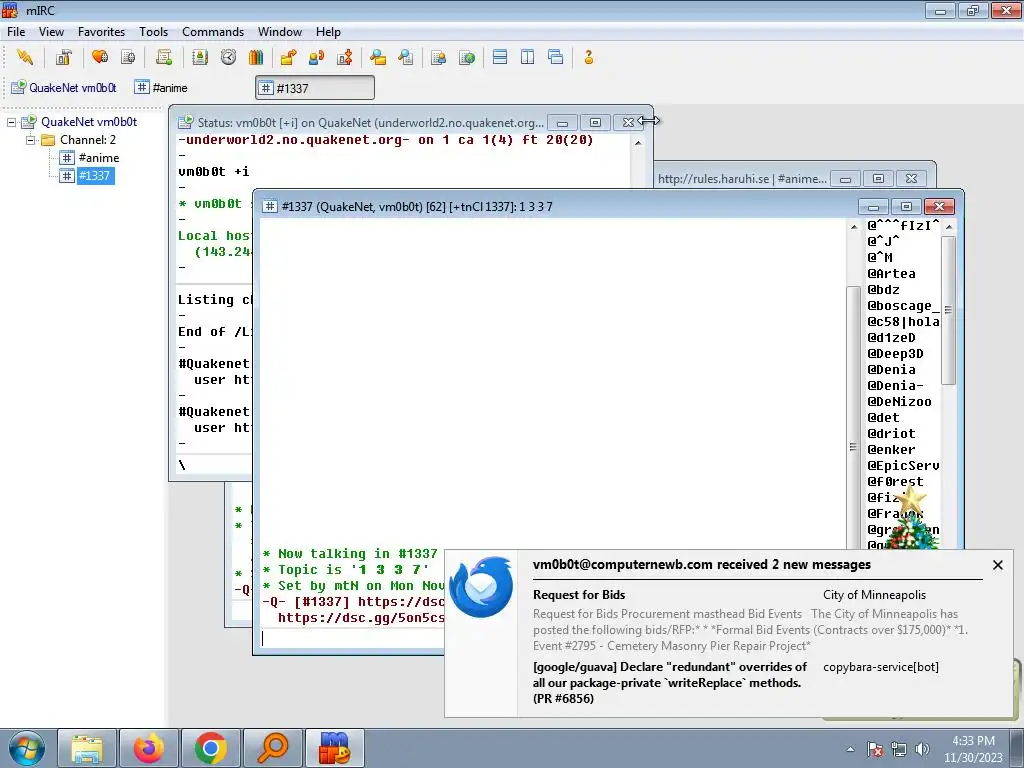Viewport: 1024px width, 768px height.
Task: Click the Thunderbird icon in notification
Action: tap(481, 587)
